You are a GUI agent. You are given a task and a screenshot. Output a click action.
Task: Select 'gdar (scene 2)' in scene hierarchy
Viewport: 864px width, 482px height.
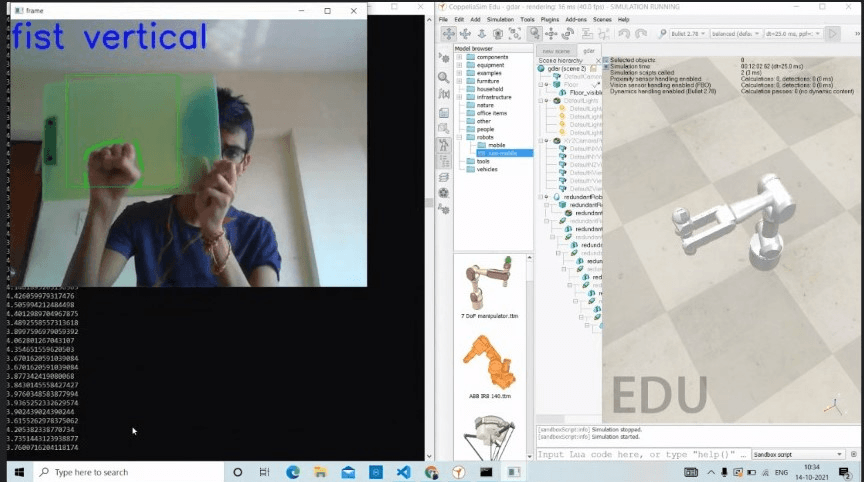(x=562, y=69)
